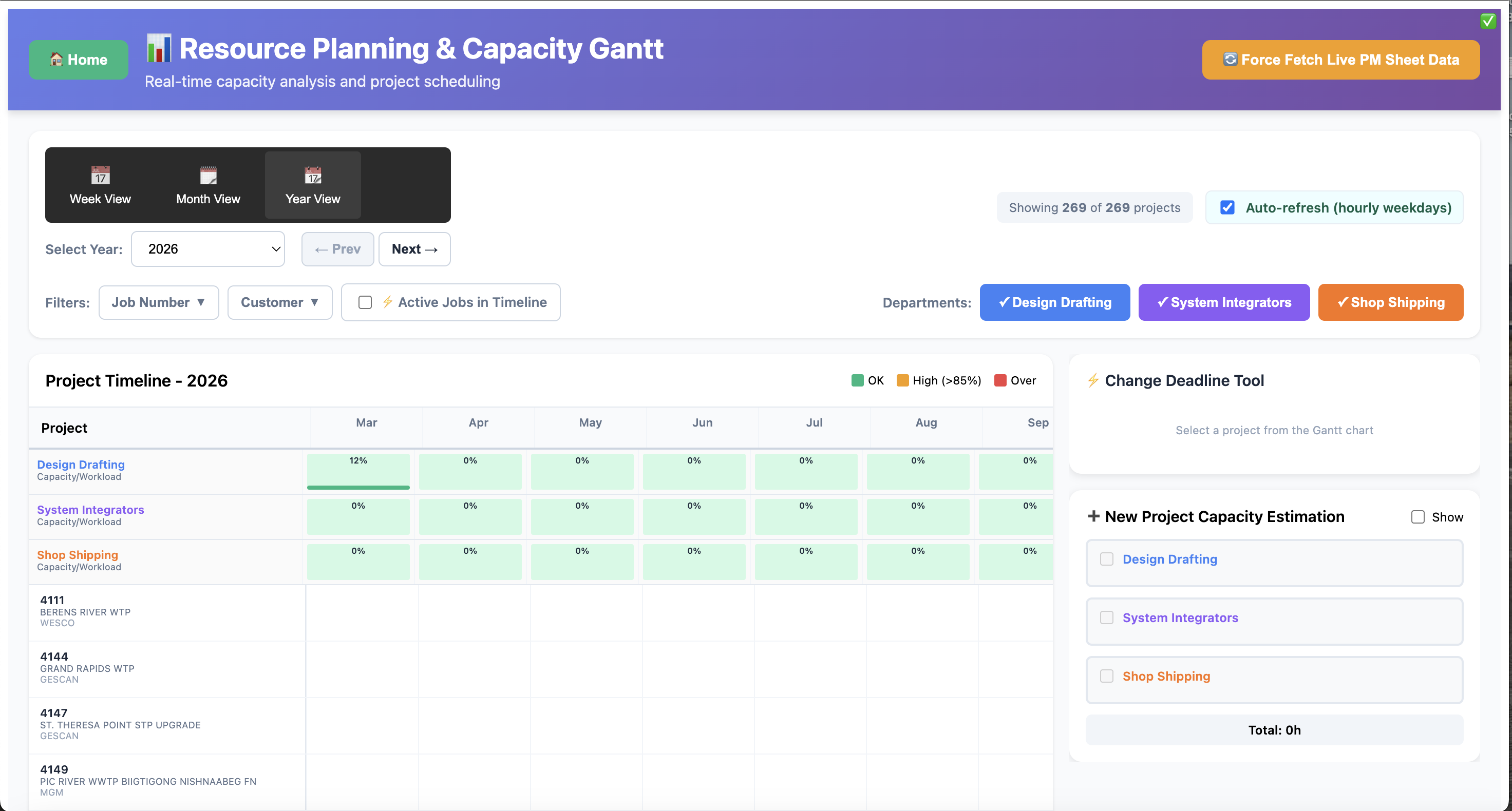This screenshot has height=811, width=1512.
Task: Click the lightning icon inside Active Jobs in Timeline
Action: pyautogui.click(x=388, y=302)
